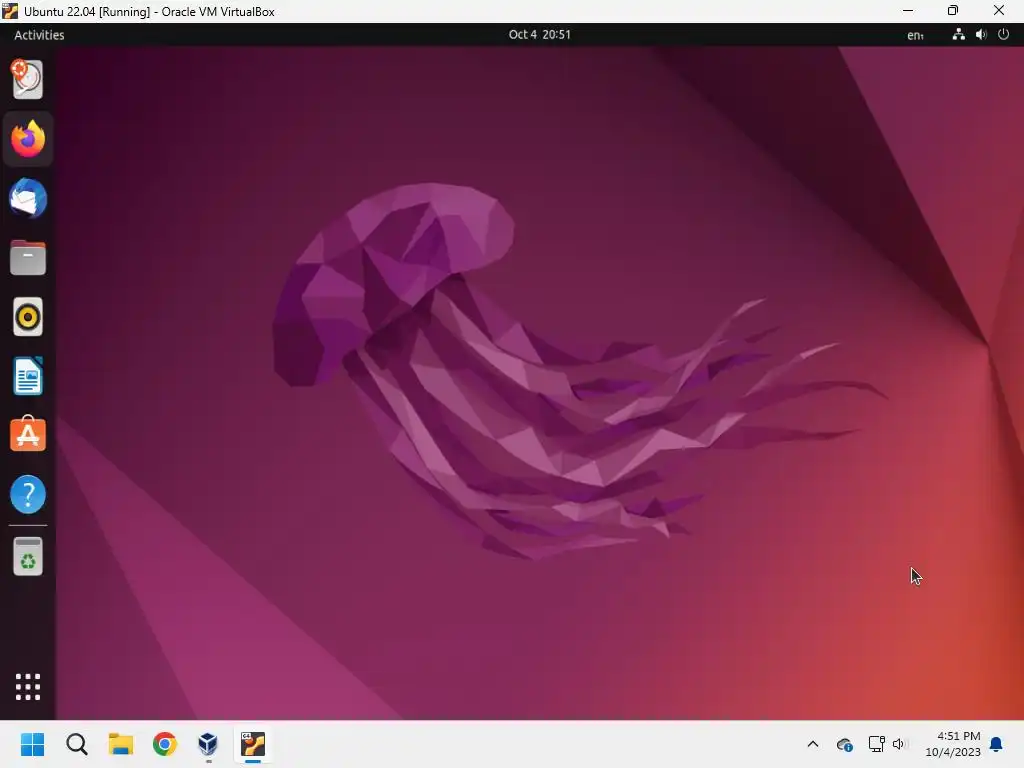1024x768 pixels.
Task: Click the network icon in Ubuntu top bar
Action: (958, 35)
